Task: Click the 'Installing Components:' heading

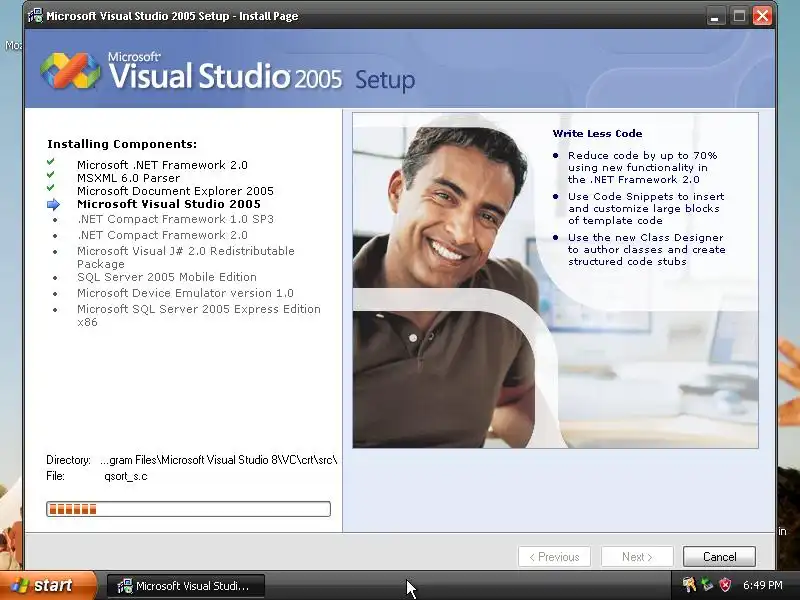Action: click(122, 144)
